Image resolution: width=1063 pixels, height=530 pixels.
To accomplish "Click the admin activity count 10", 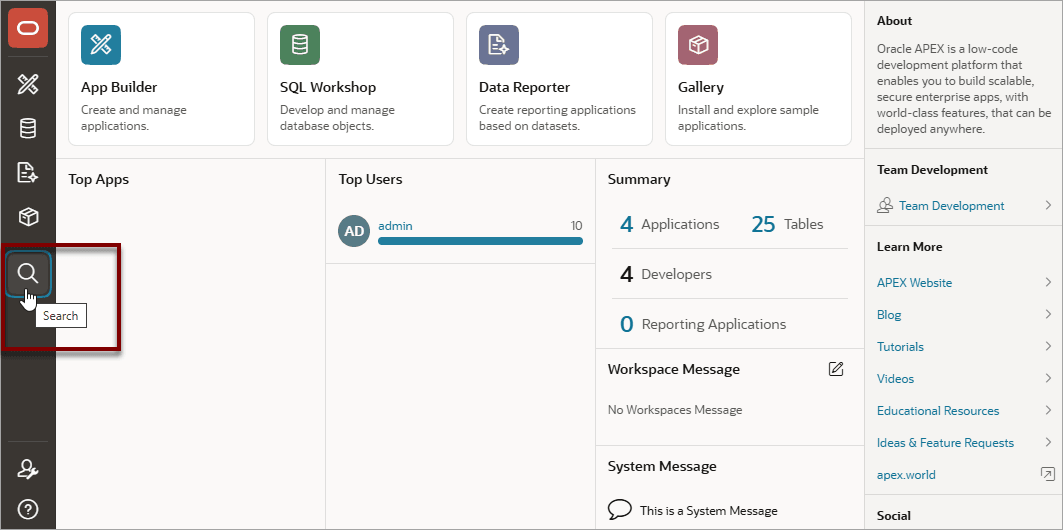I will point(576,226).
